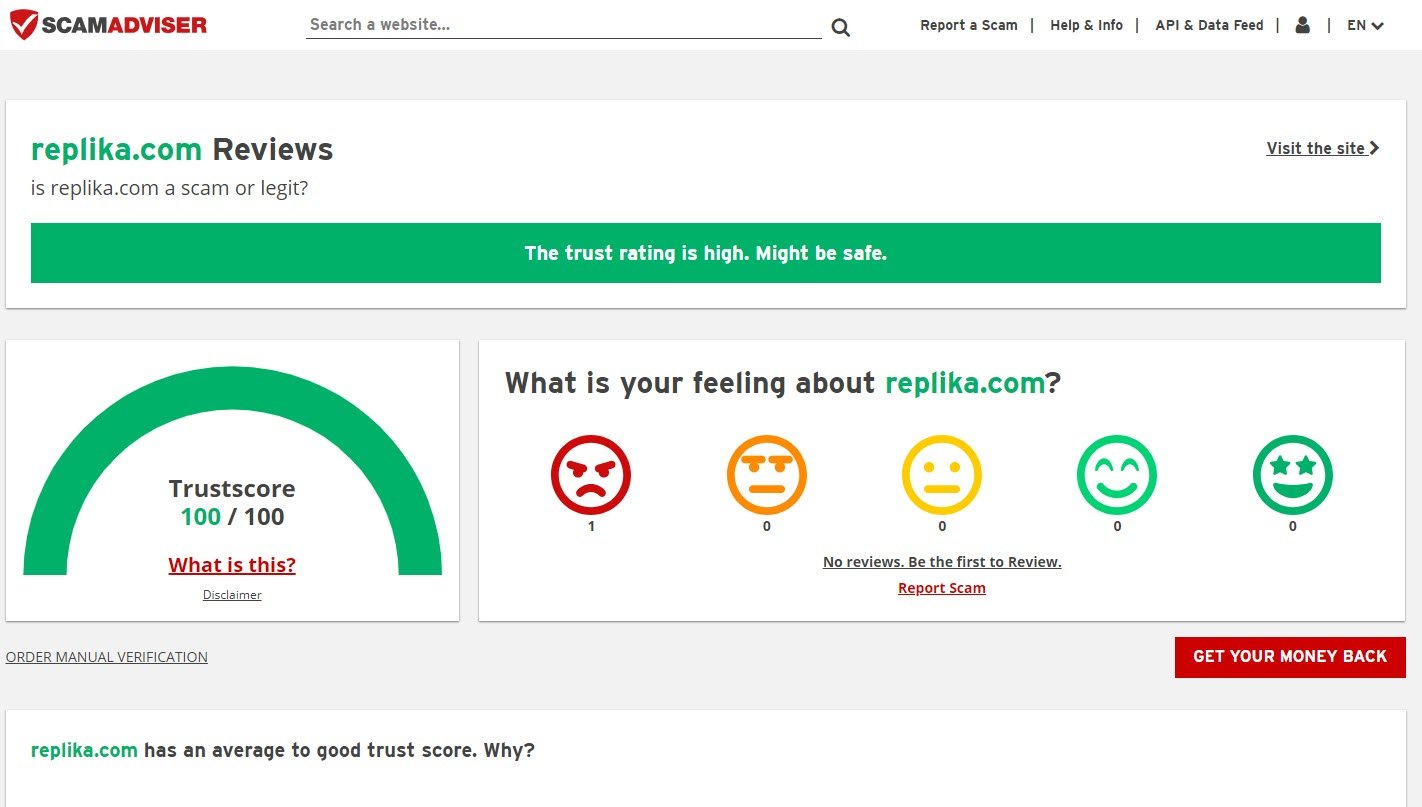Screen dimensions: 1422x807
Task: Choose the yellow neutral face rating
Action: [942, 475]
